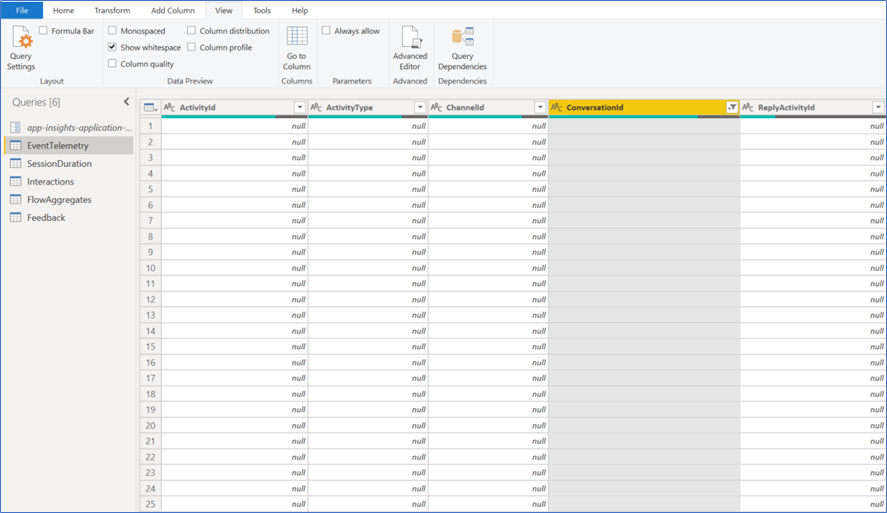Viewport: 887px width, 513px height.
Task: Click the EventTelemetry table icon
Action: pos(15,145)
